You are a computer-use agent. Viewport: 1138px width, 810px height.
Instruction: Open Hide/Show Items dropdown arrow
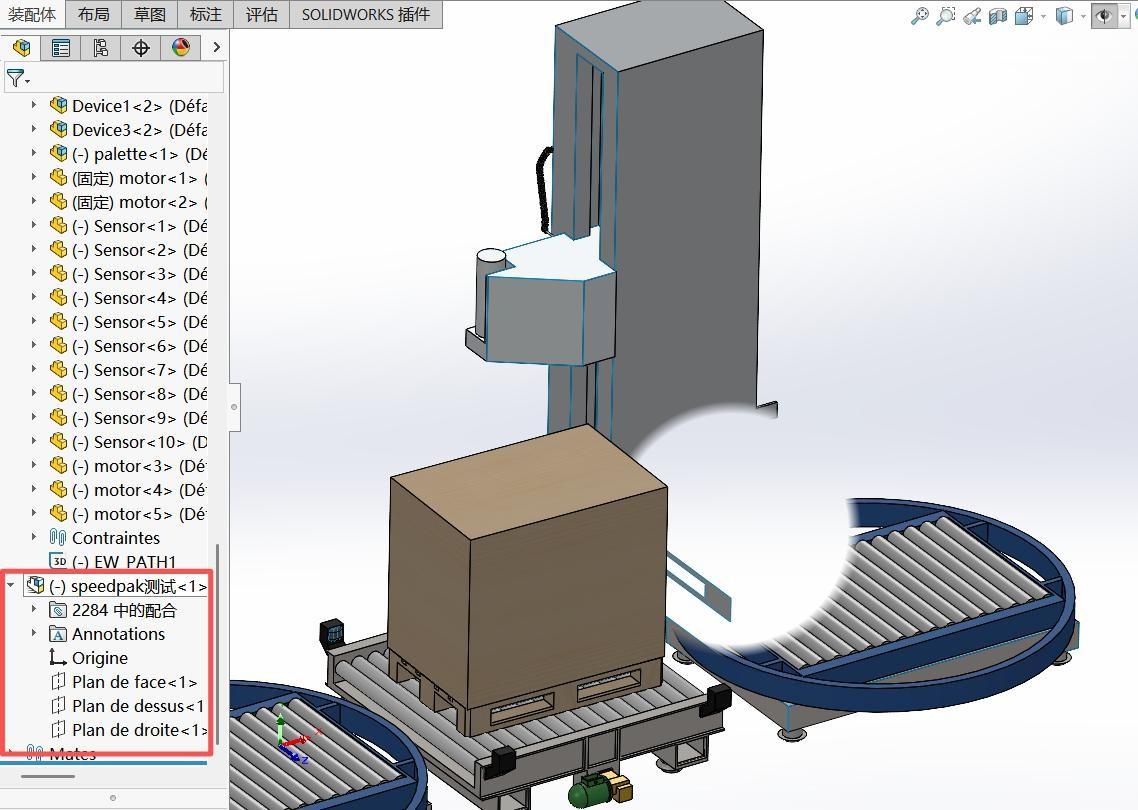tap(1123, 17)
